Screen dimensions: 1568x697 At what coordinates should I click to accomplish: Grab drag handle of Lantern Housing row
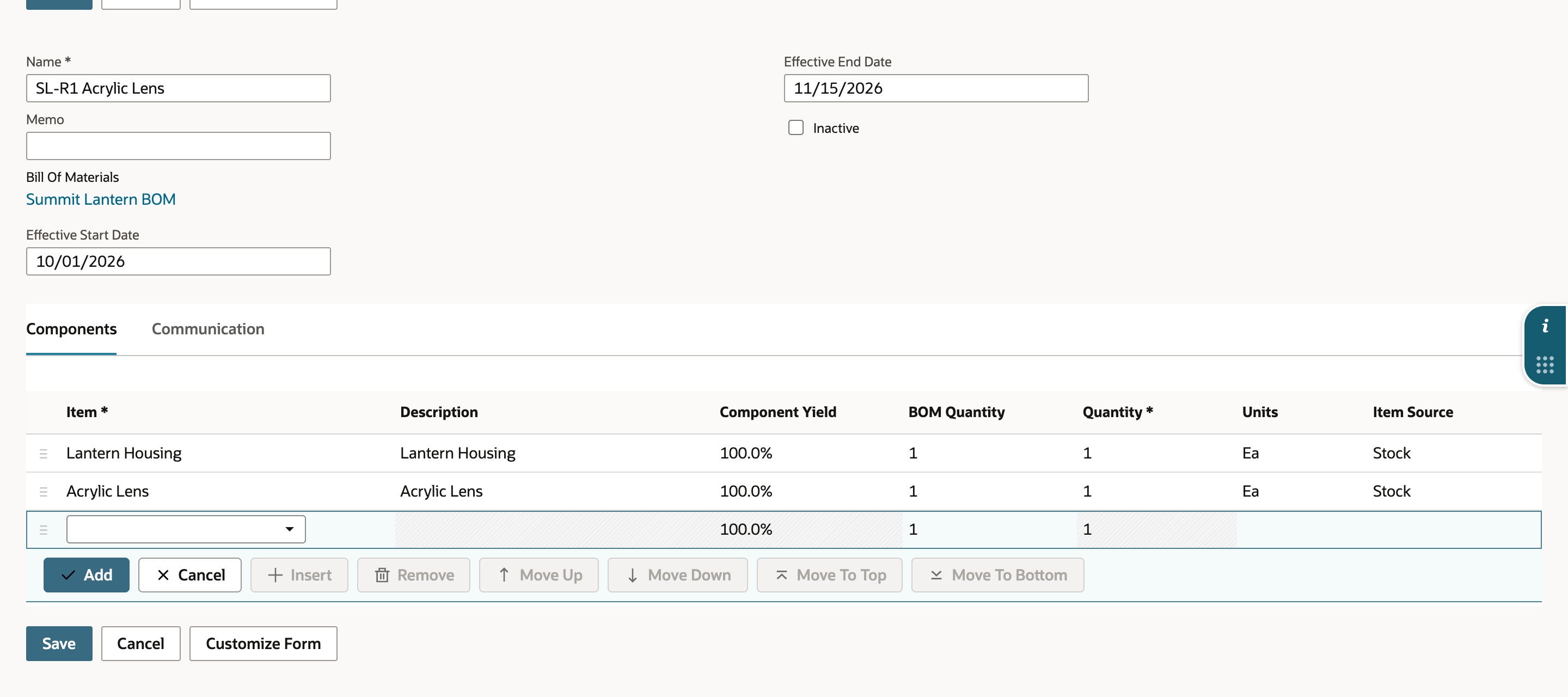(43, 454)
